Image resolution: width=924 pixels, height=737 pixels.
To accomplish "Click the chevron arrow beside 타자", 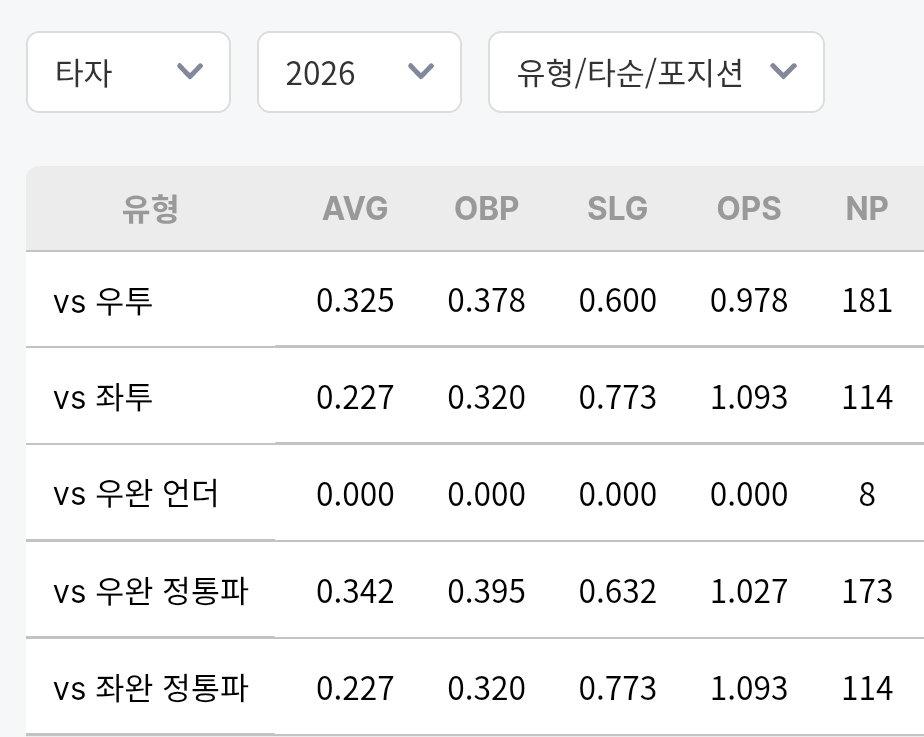I will 190,71.
